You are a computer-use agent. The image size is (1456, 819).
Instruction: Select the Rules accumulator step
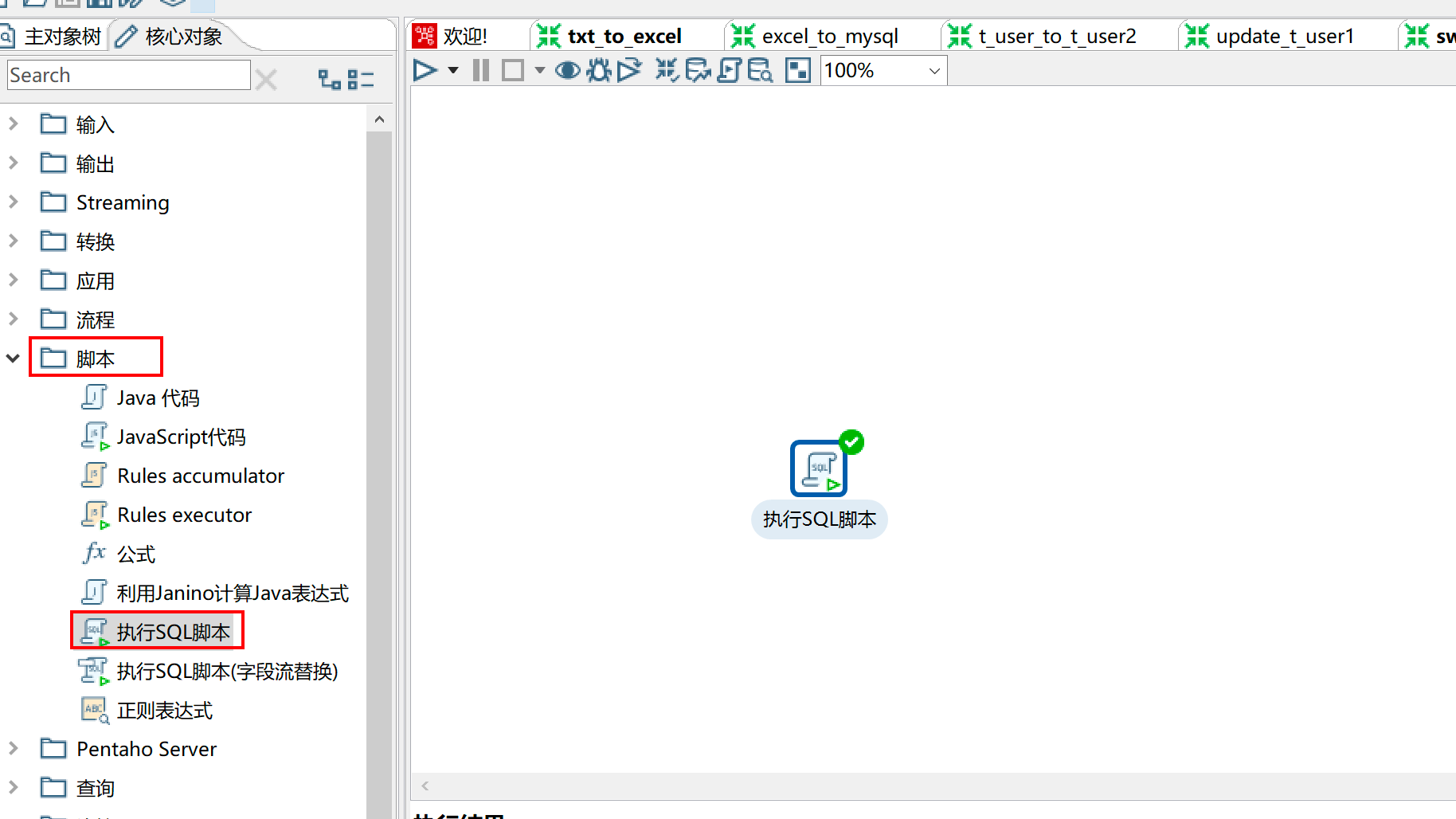[x=182, y=476]
